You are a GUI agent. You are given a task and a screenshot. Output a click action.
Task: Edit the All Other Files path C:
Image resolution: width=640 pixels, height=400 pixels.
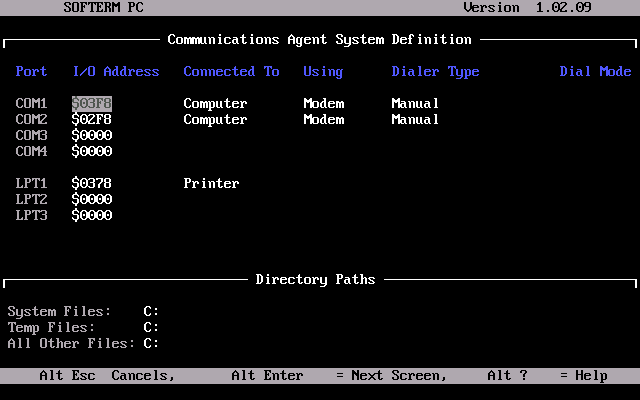tap(151, 343)
